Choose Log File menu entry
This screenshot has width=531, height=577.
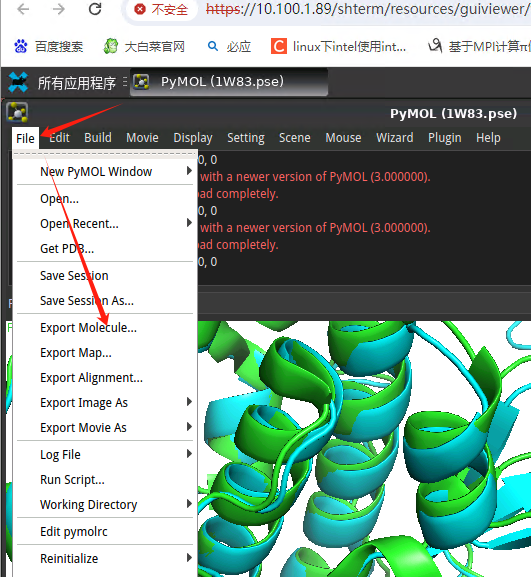pos(105,454)
